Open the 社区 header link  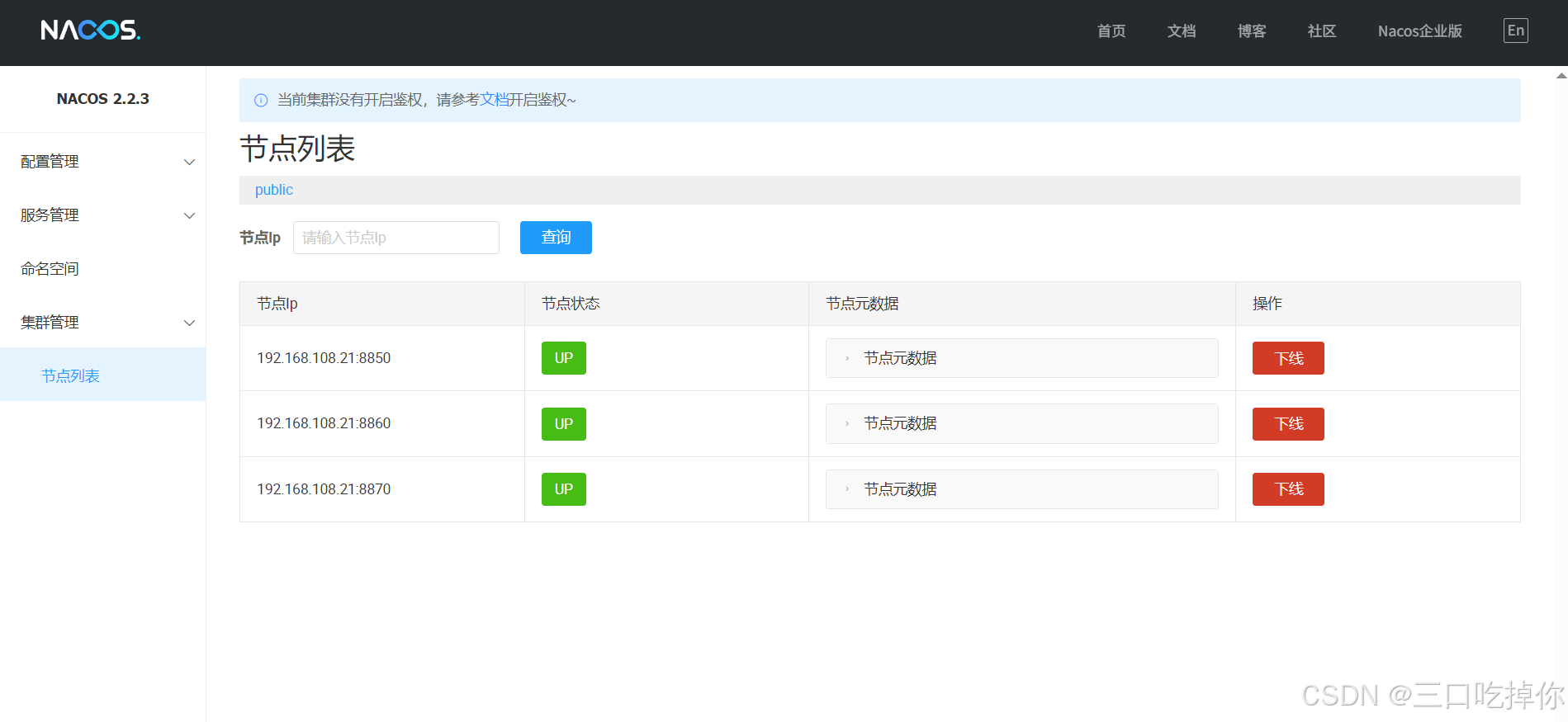pyautogui.click(x=1322, y=31)
